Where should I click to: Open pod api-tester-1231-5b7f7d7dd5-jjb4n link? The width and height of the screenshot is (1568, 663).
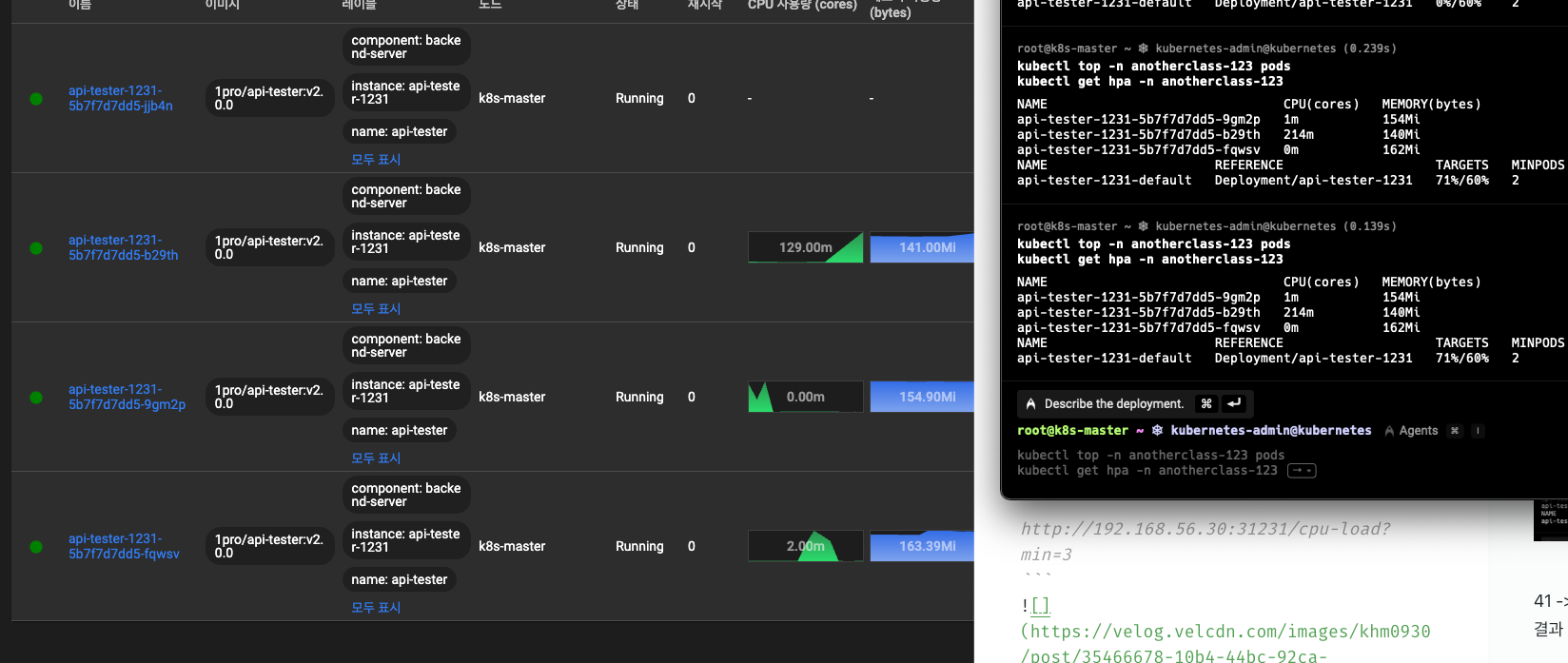121,98
